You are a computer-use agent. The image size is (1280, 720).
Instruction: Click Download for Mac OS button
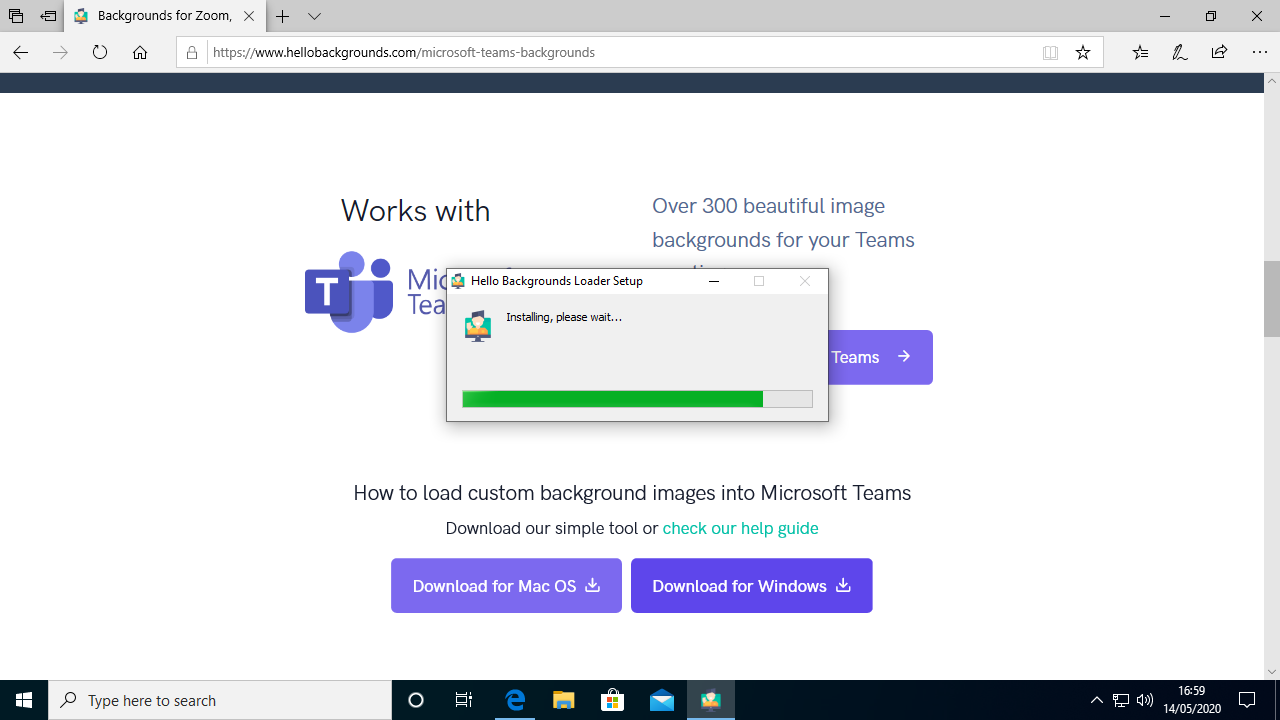506,585
